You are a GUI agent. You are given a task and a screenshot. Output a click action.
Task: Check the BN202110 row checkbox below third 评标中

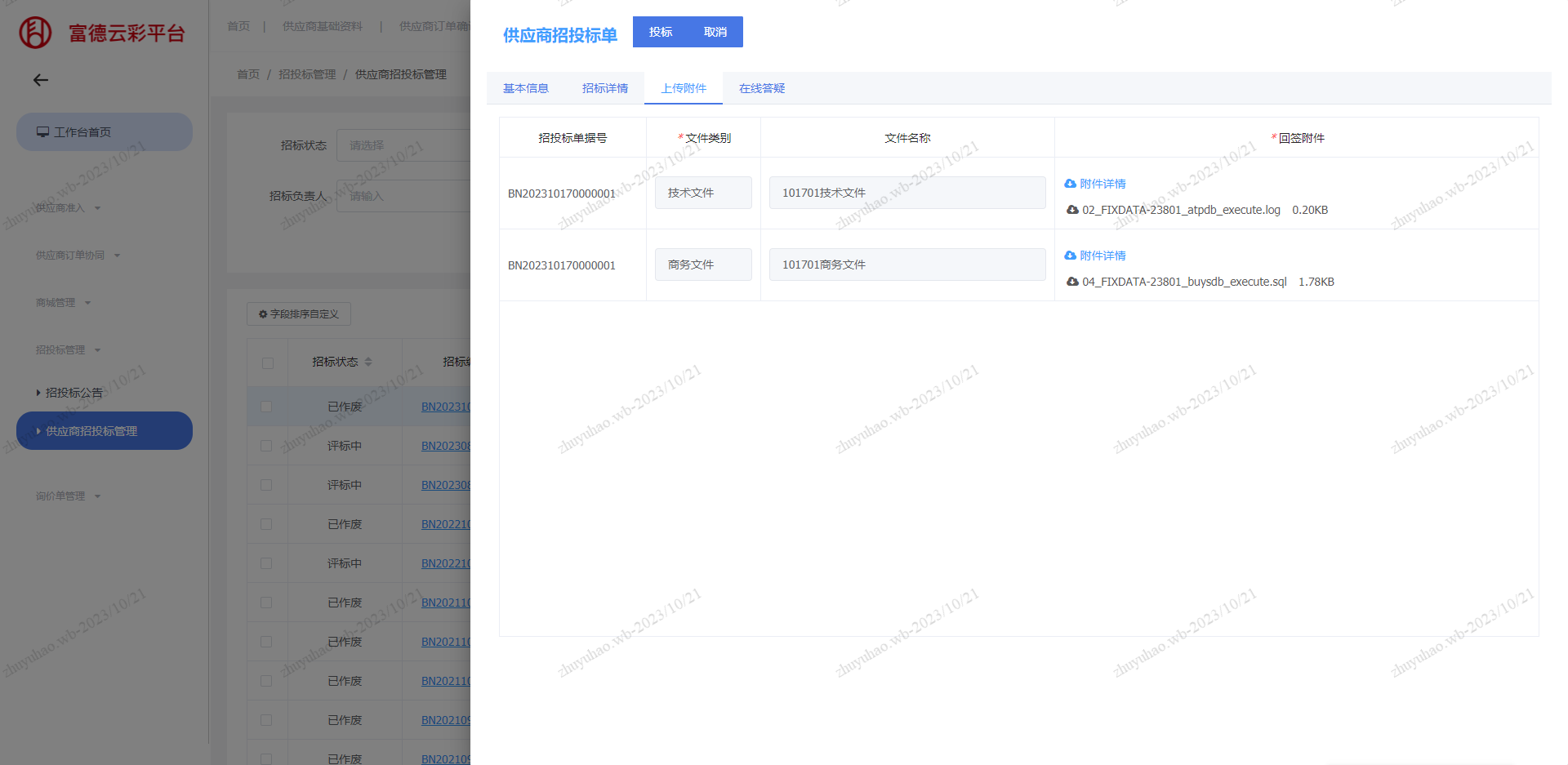[266, 603]
